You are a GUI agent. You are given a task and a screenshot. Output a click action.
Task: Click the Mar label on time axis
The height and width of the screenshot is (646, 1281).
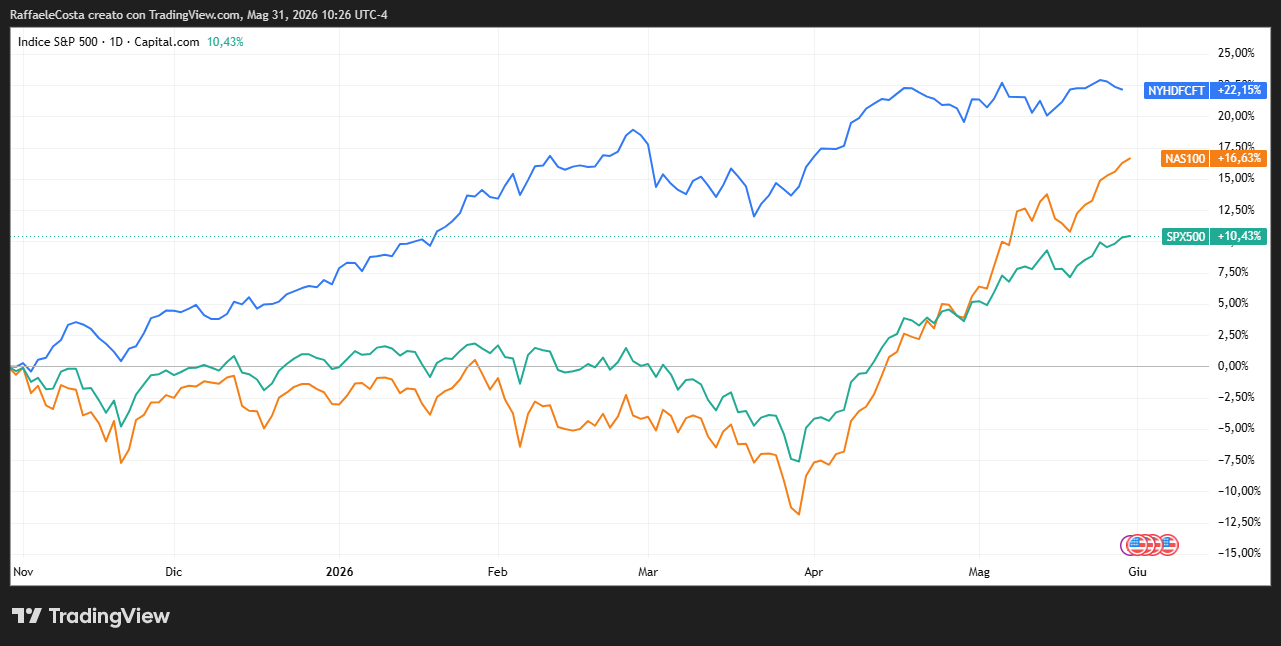648,572
